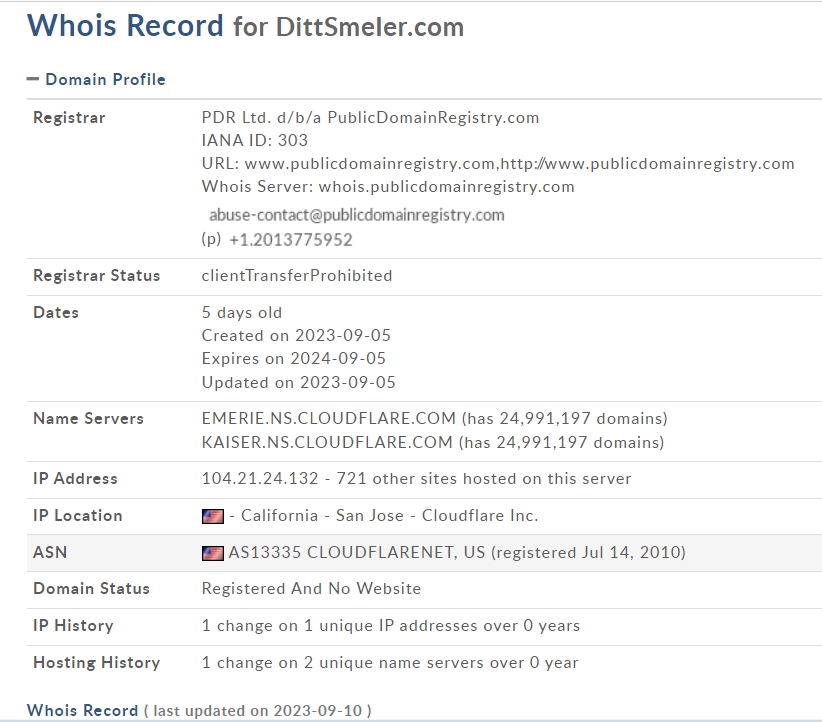This screenshot has width=822, height=722.
Task: Click the 'Whois Record for DittSmeler.com' heading
Action: point(245,26)
